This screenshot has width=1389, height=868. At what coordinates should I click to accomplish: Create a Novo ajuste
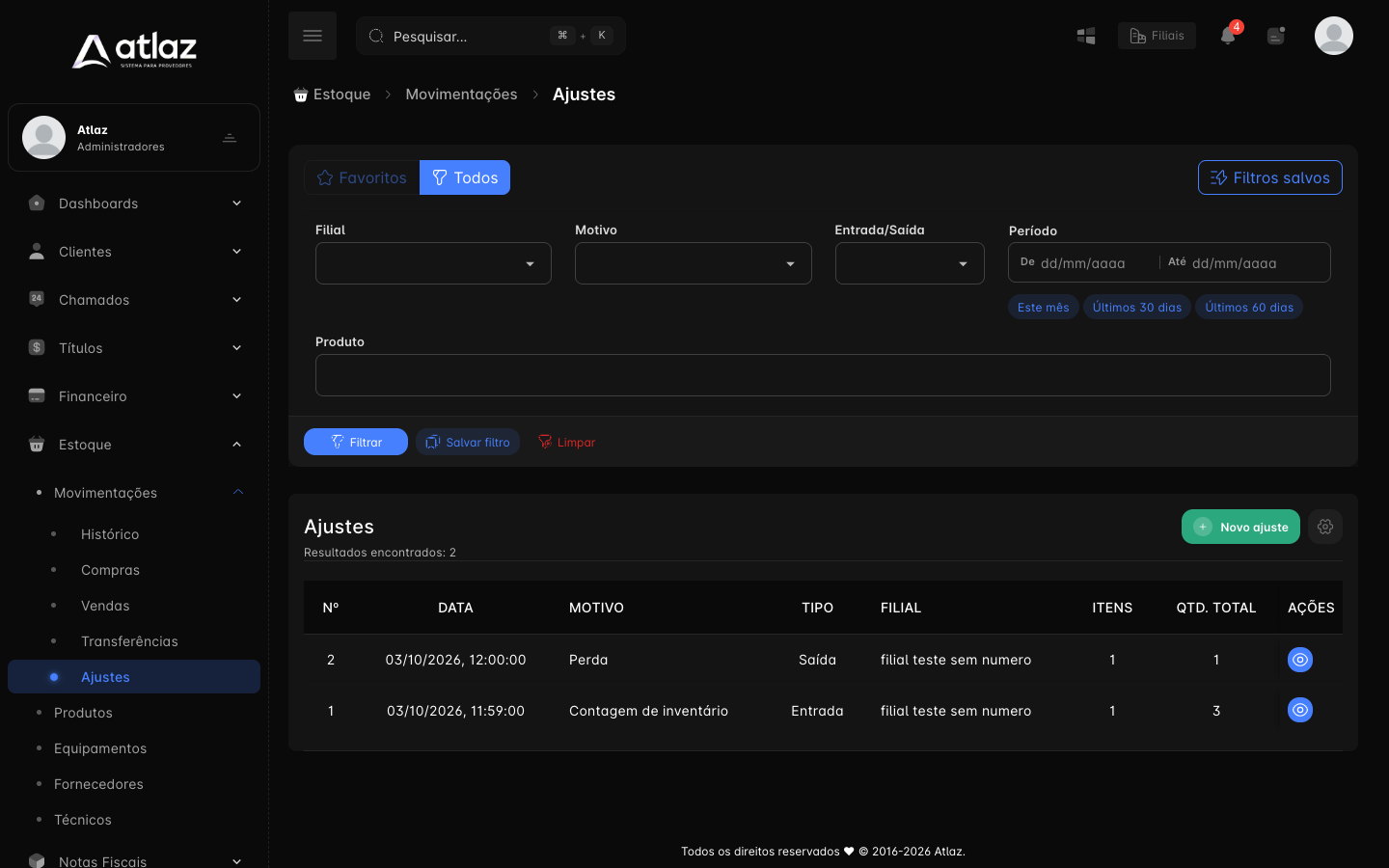pyautogui.click(x=1240, y=527)
